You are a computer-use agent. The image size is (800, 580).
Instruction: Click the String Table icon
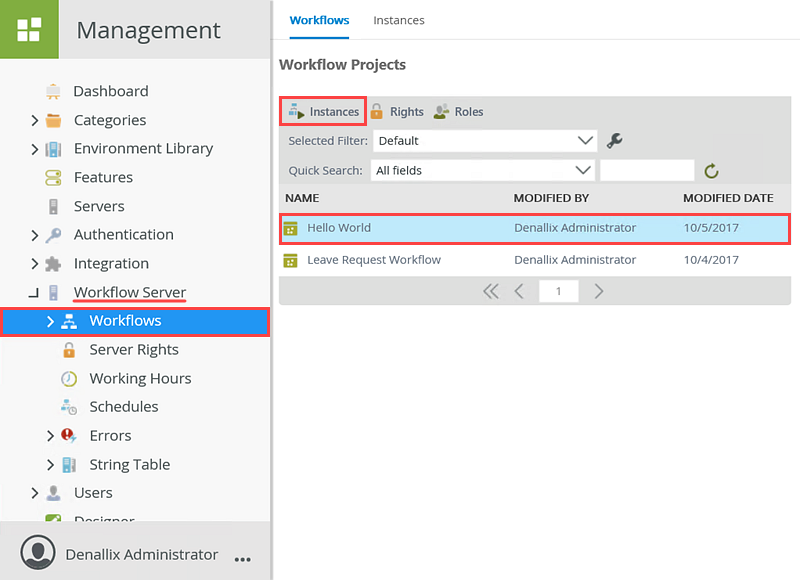click(69, 465)
